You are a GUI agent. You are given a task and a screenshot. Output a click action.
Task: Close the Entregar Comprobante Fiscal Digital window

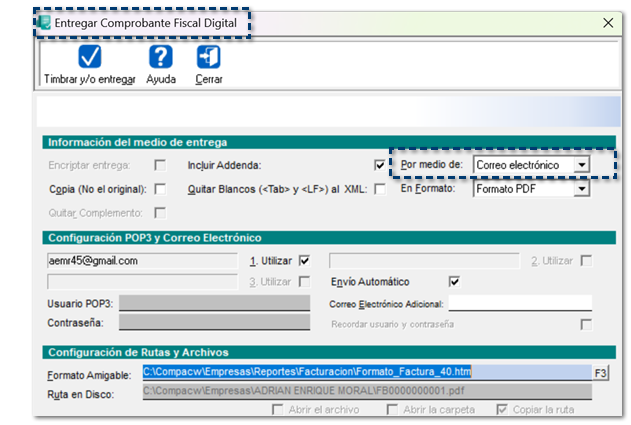click(x=608, y=22)
